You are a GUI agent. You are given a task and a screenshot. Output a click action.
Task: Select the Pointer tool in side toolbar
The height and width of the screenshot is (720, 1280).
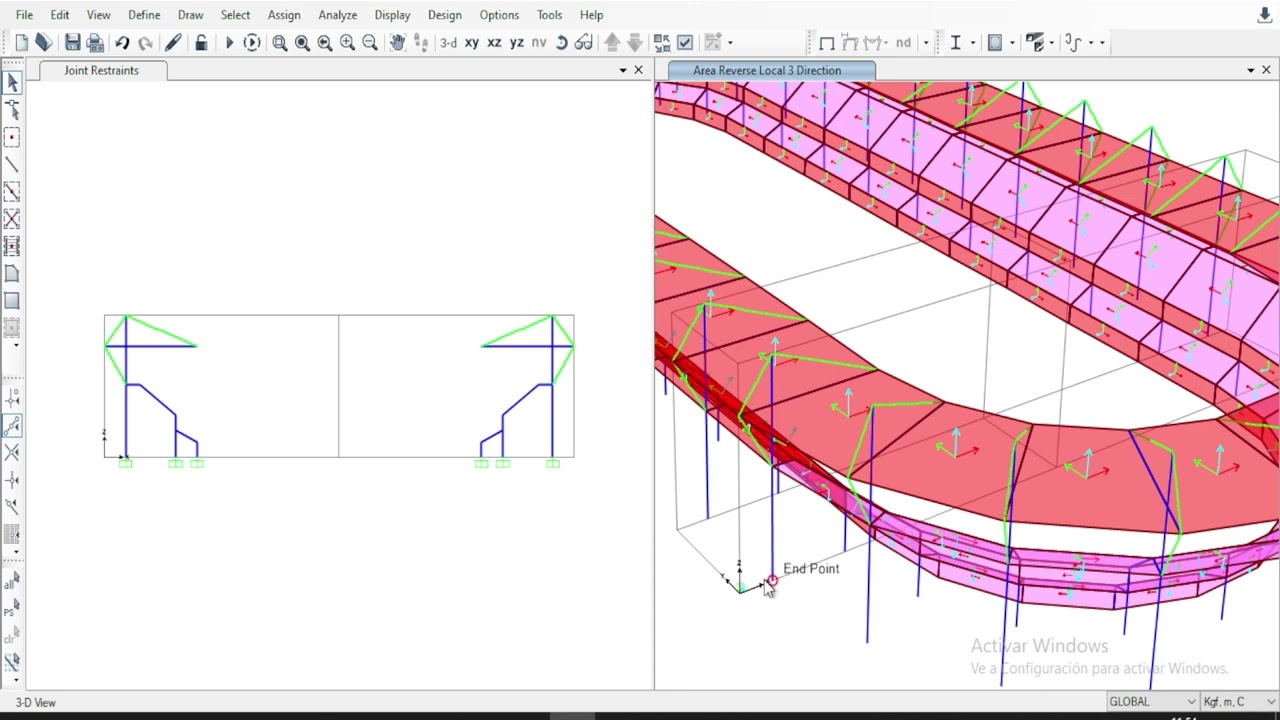coord(12,83)
